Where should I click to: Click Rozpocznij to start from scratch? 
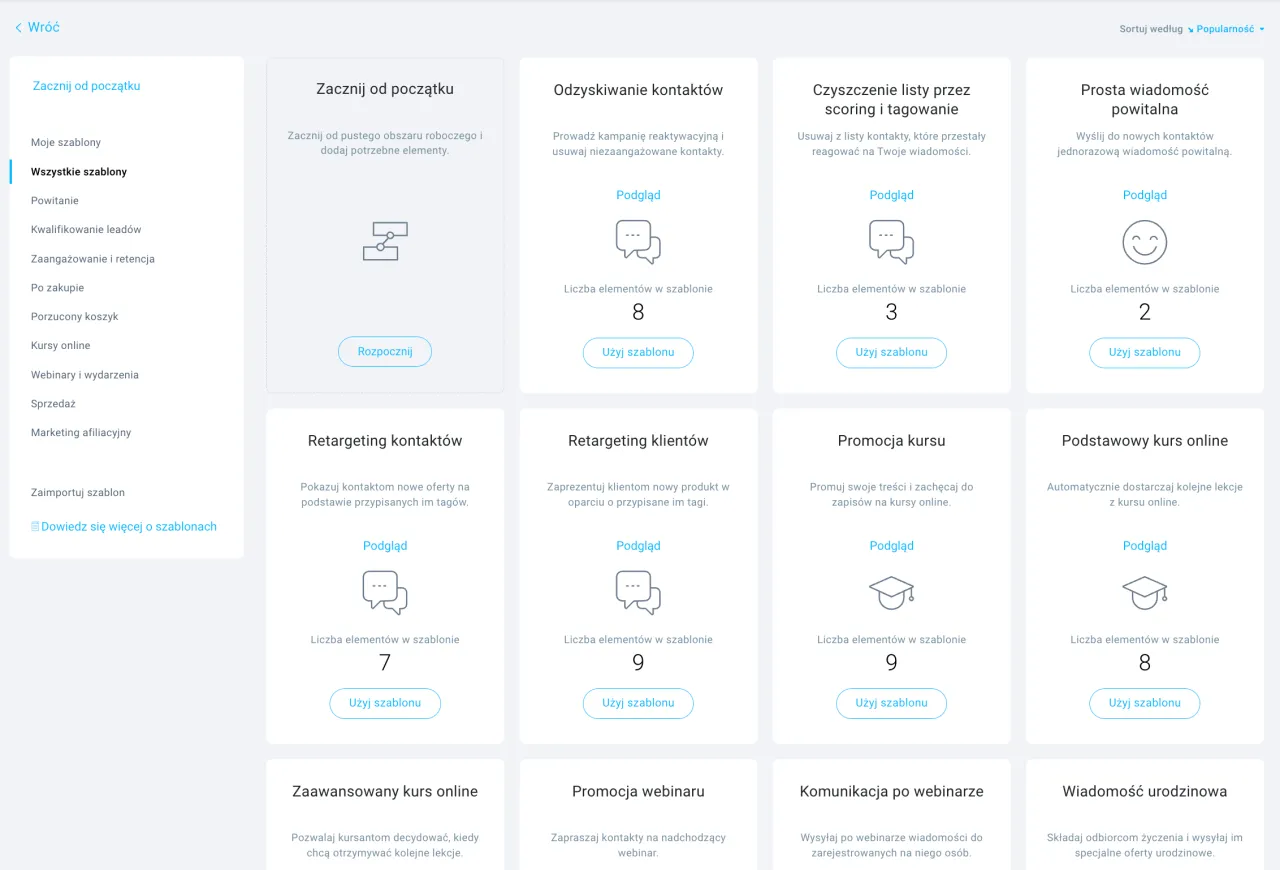(385, 351)
